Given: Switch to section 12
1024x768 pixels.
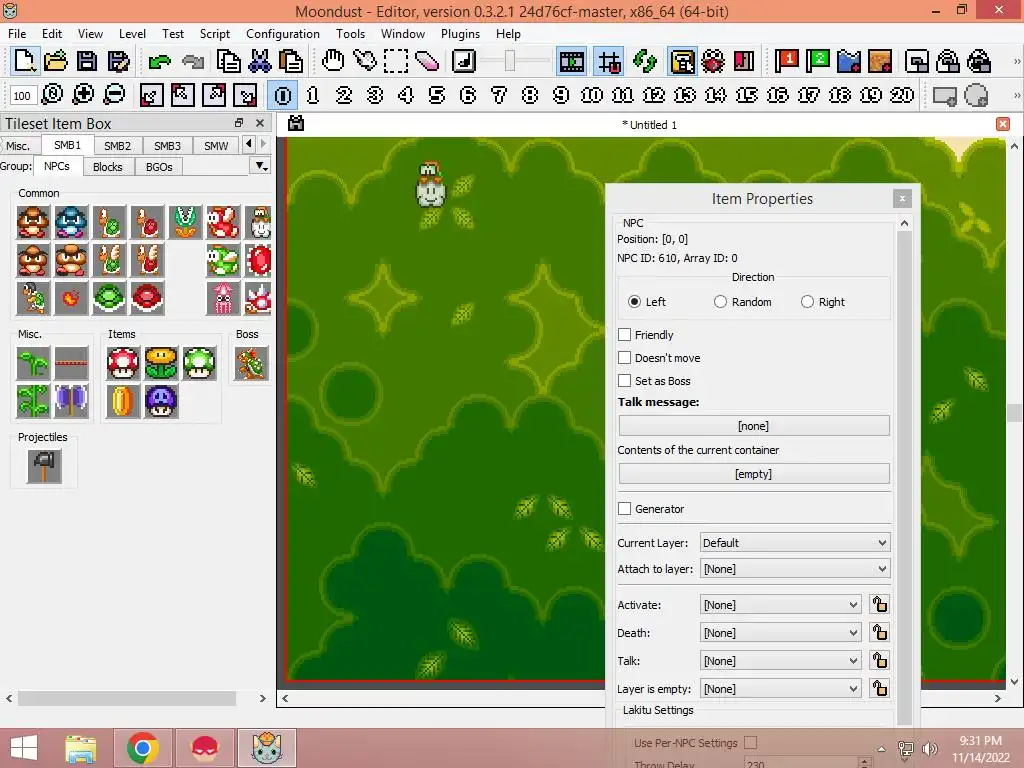Looking at the screenshot, I should (653, 95).
